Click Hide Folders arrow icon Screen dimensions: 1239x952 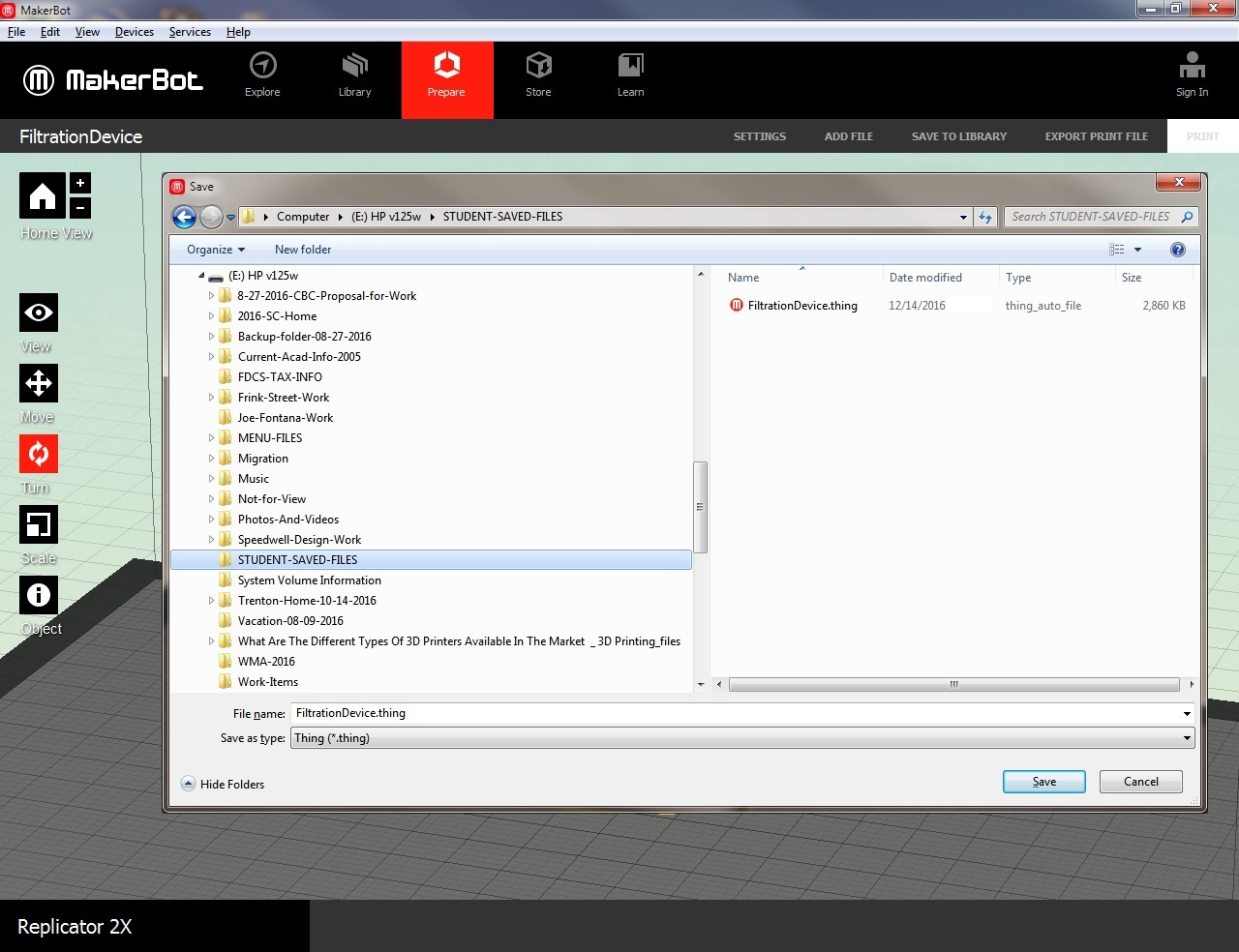188,784
